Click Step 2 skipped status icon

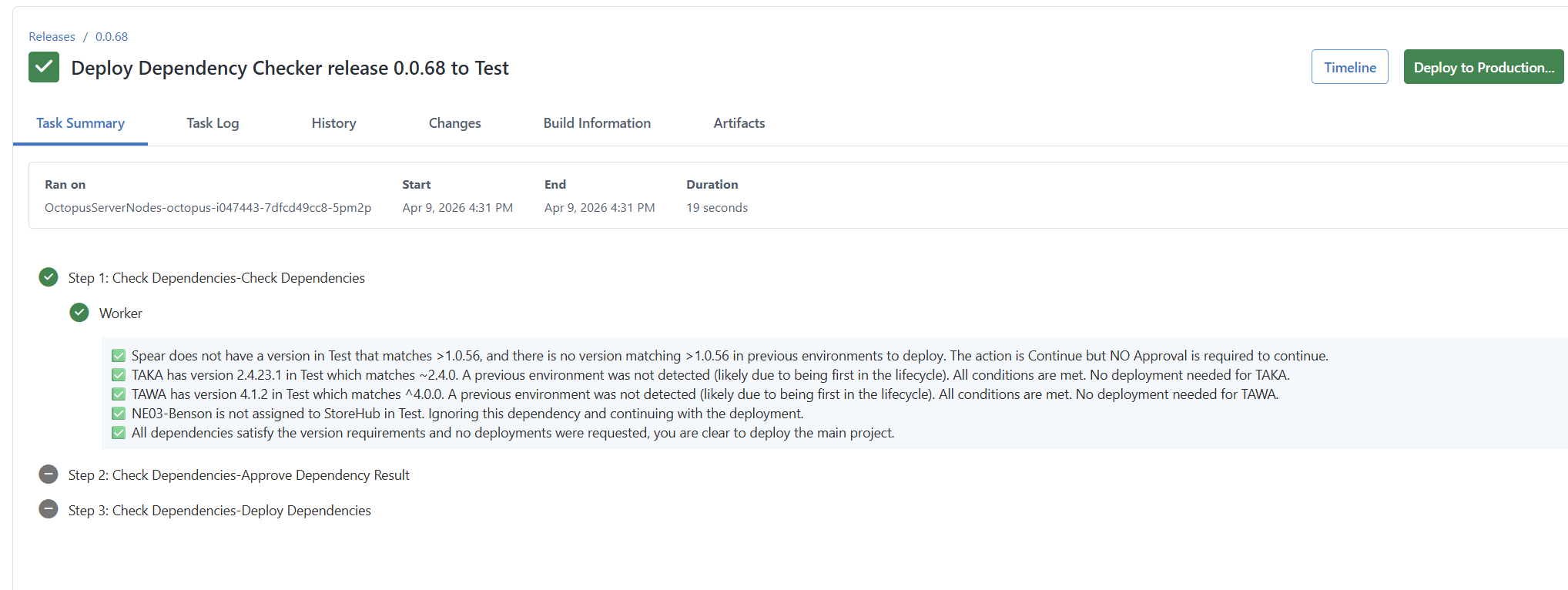49,474
